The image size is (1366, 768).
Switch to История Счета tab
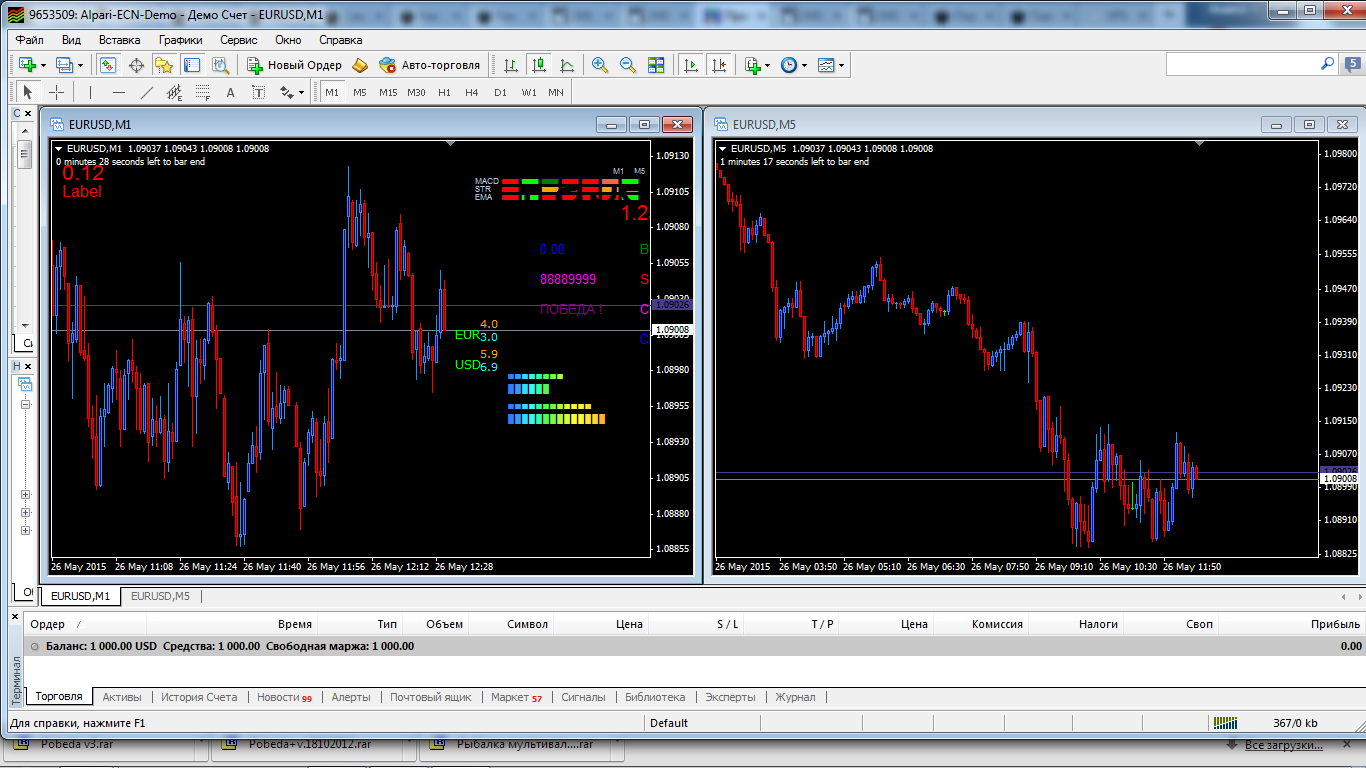click(199, 697)
